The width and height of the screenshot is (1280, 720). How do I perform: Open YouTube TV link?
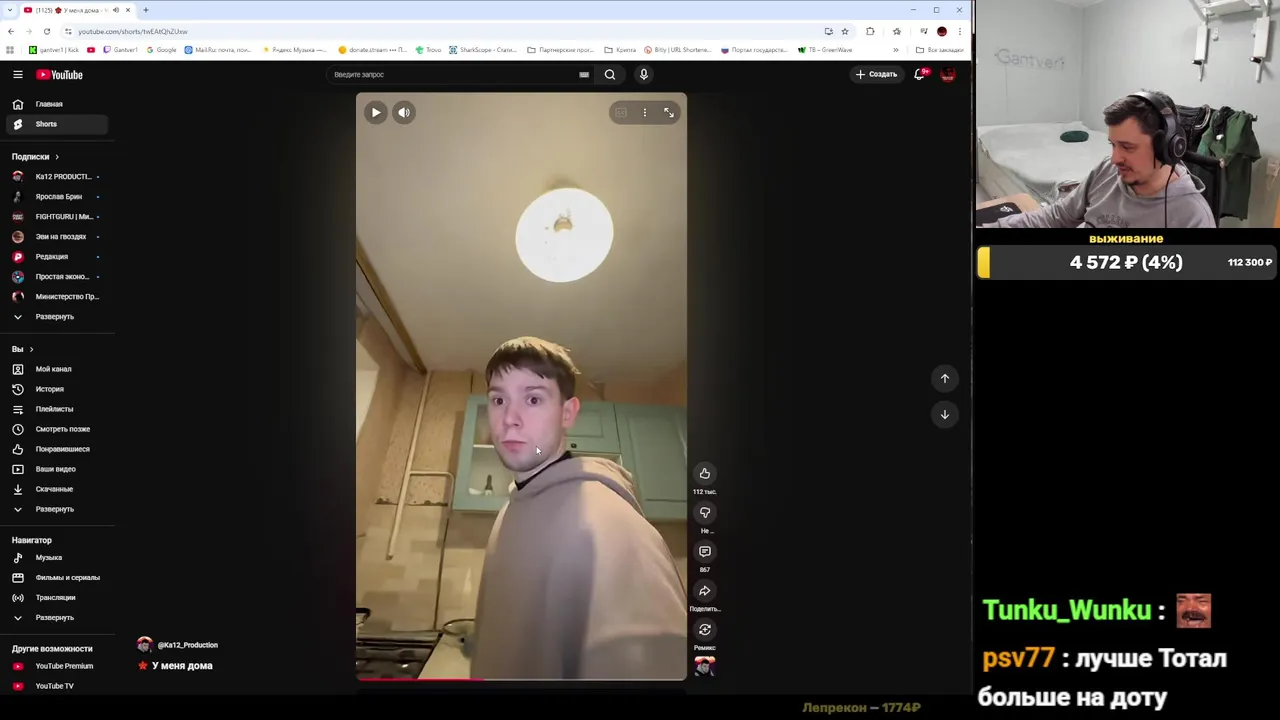click(56, 686)
